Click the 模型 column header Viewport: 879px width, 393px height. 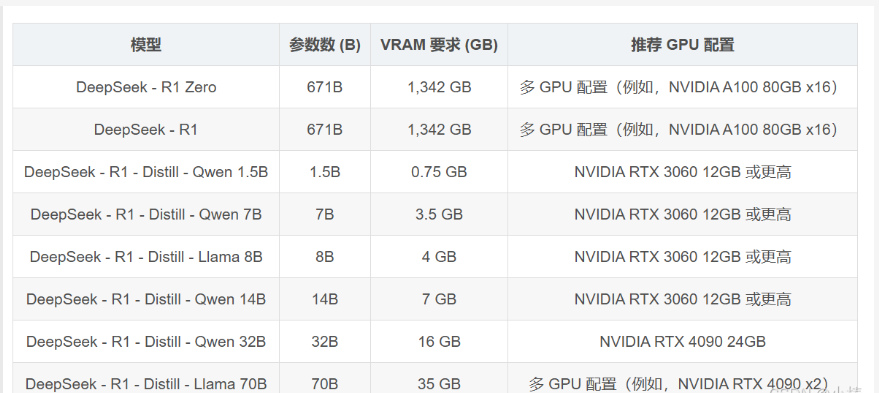pos(146,45)
